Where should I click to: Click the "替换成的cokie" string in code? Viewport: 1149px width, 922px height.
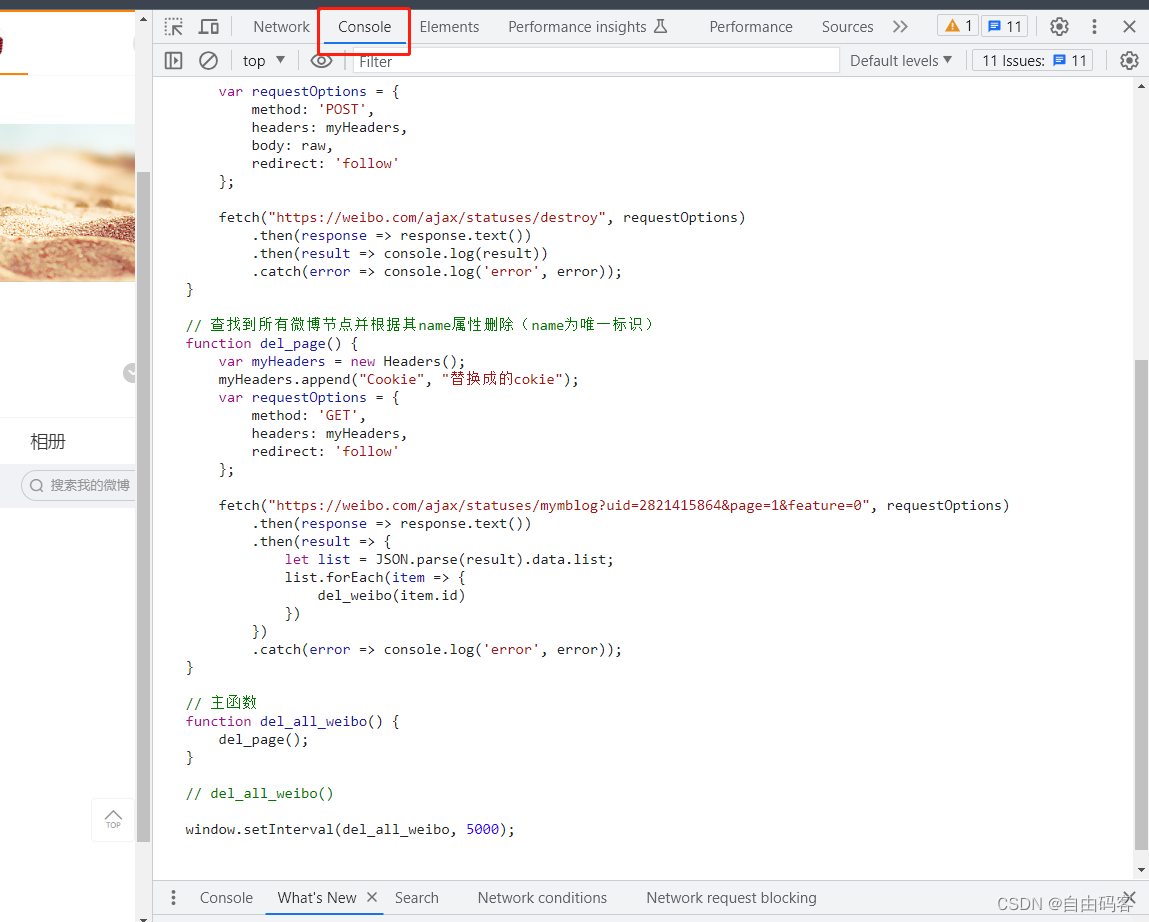502,380
